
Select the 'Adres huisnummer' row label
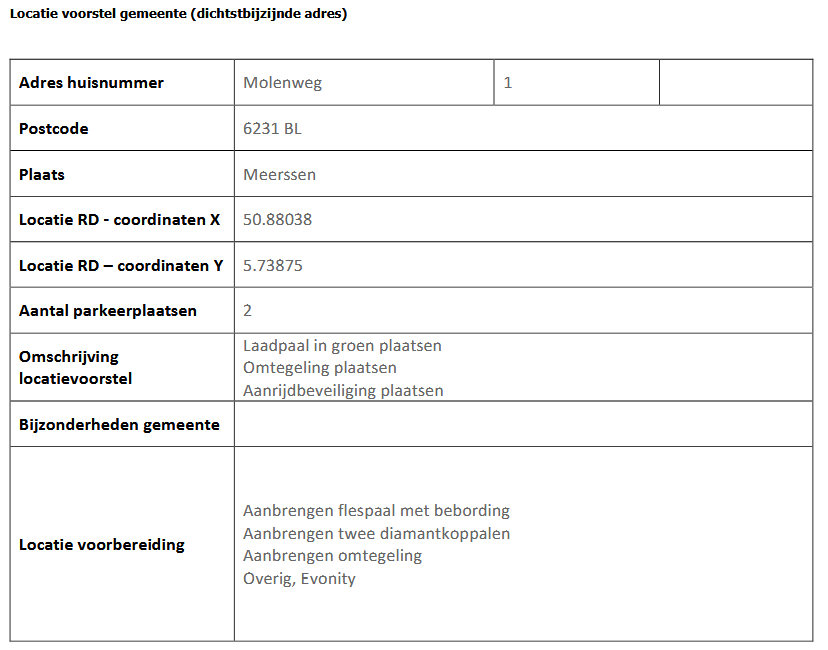(x=91, y=83)
